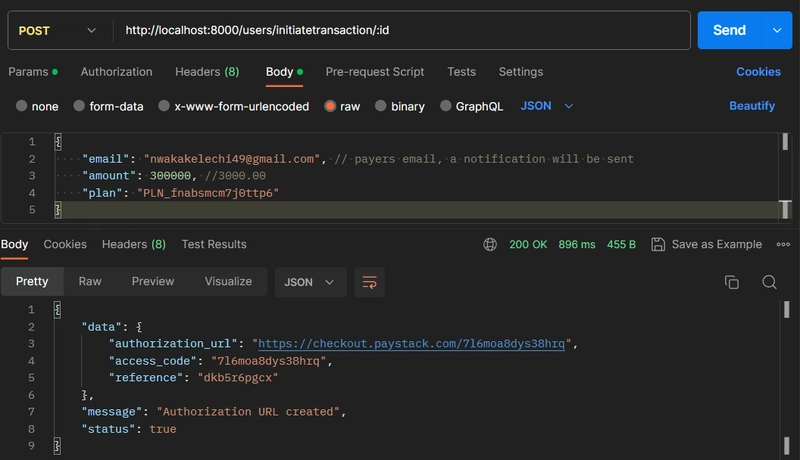
Task: Select the form-data radio option
Action: [79, 106]
